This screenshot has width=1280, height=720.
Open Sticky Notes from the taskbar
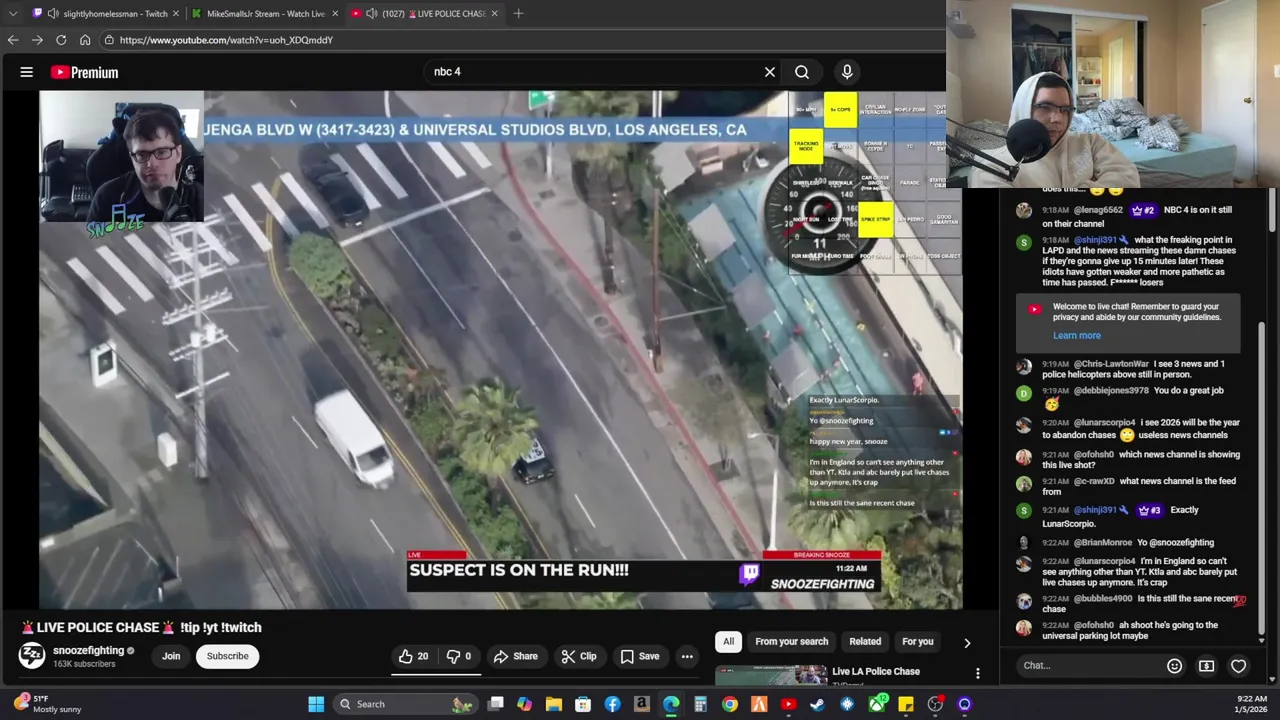(906, 704)
